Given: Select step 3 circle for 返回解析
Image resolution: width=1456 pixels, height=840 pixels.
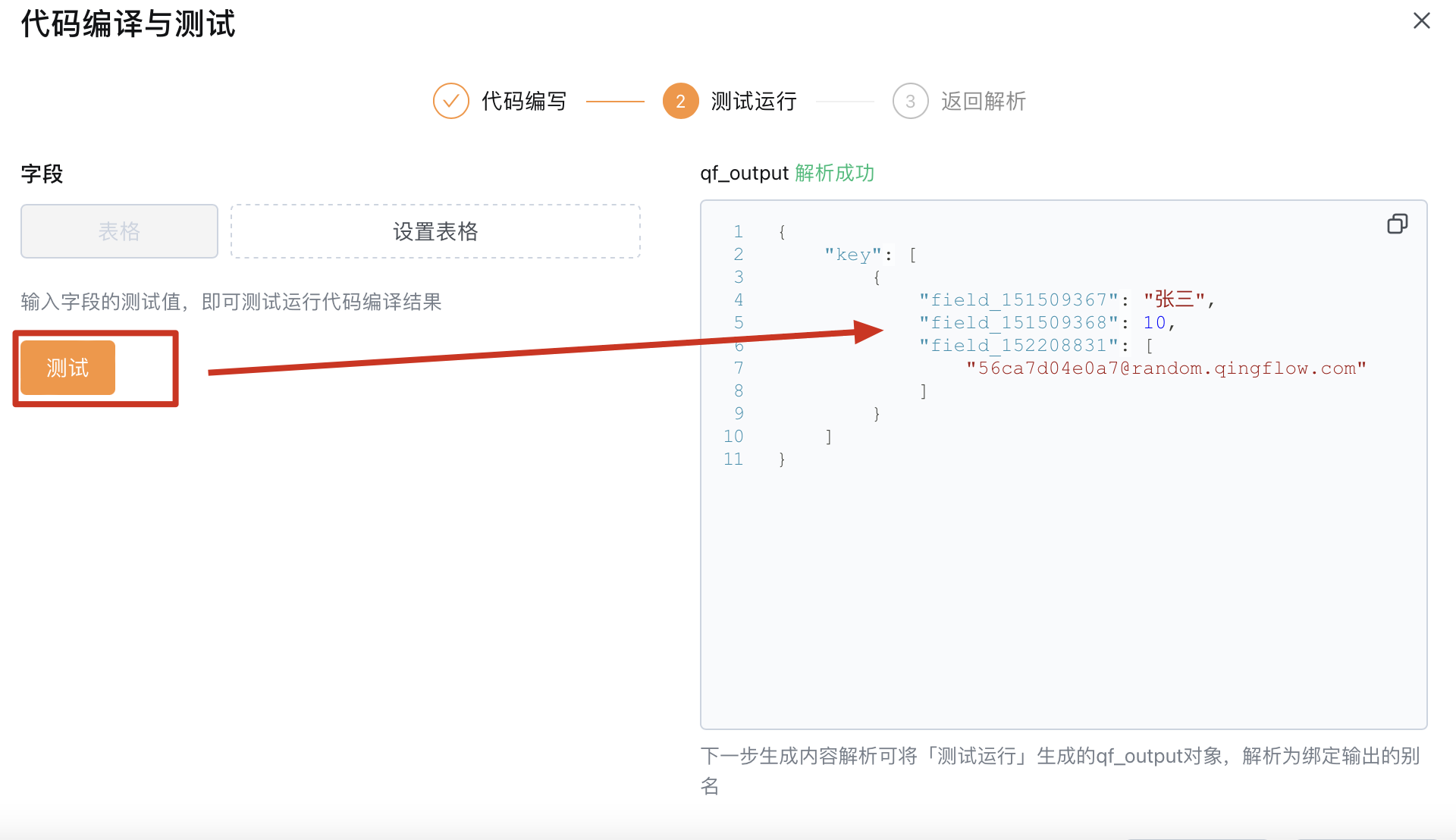Looking at the screenshot, I should [x=911, y=101].
